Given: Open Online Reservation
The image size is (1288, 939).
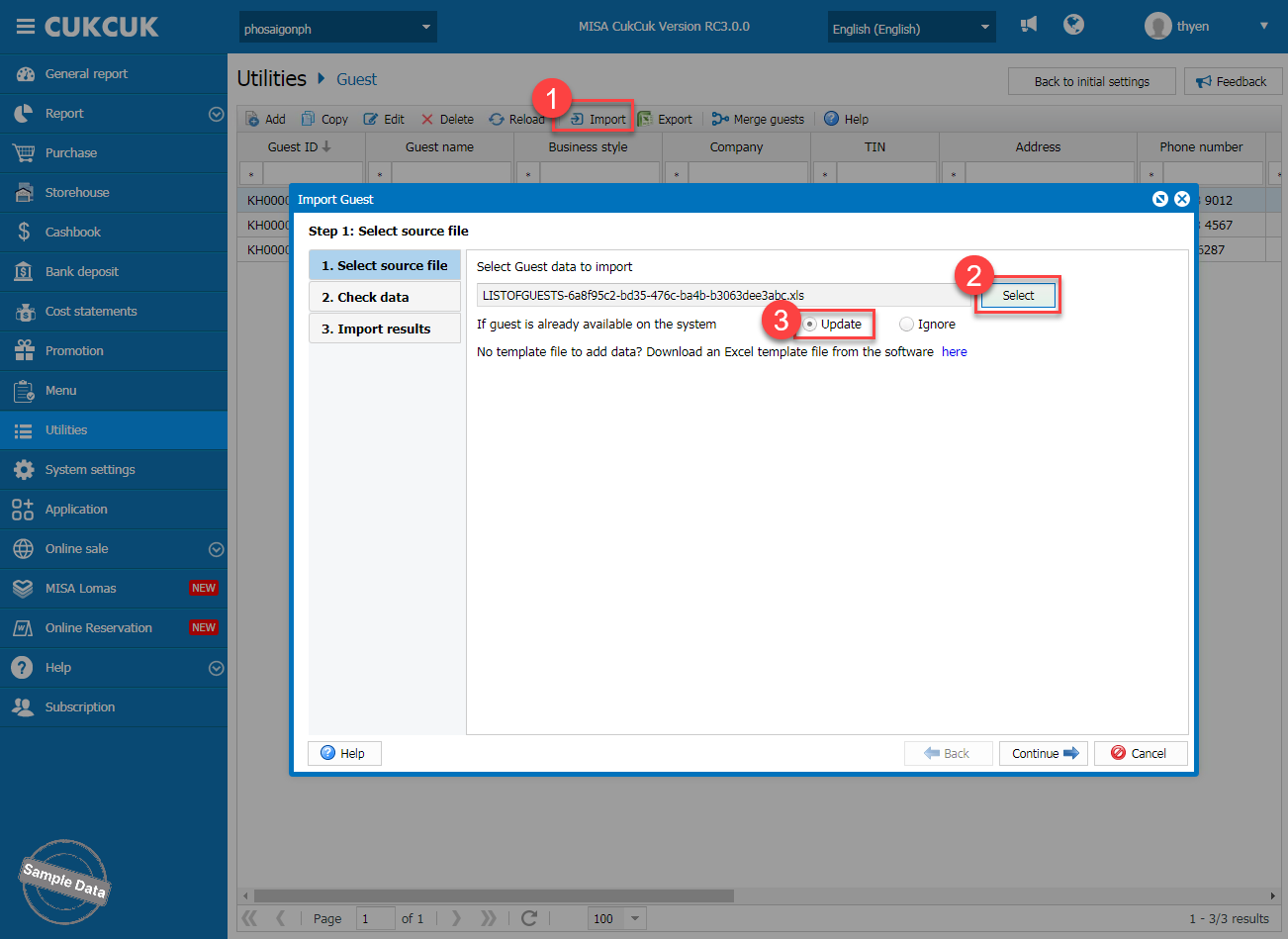Looking at the screenshot, I should coord(114,628).
